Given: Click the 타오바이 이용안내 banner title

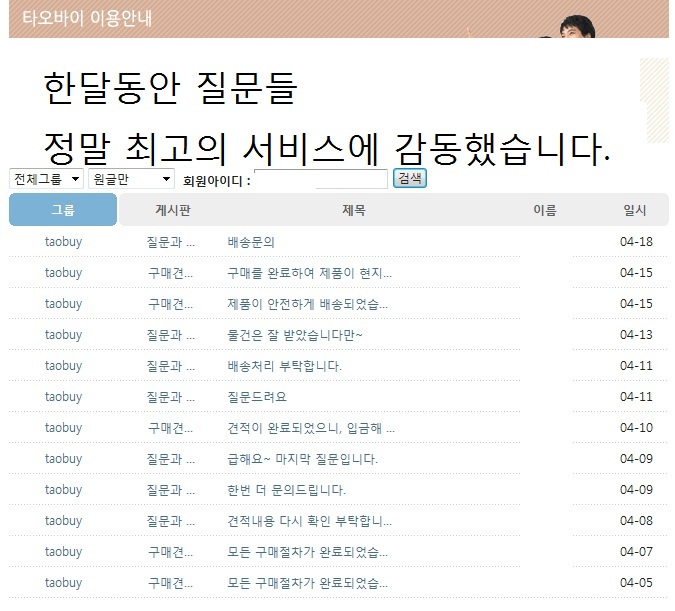Looking at the screenshot, I should (87, 18).
